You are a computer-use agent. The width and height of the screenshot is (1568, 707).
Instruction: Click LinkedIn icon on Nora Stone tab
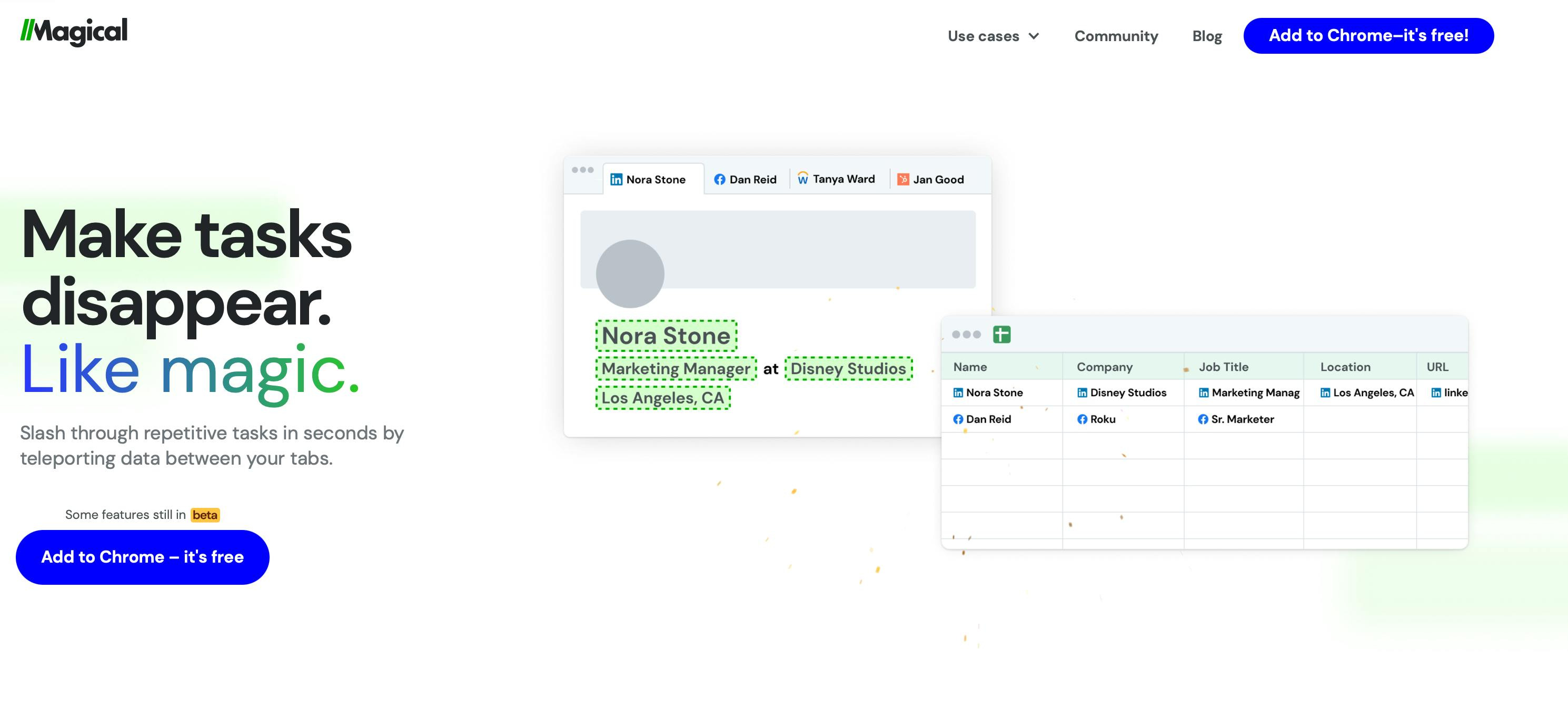click(x=616, y=180)
